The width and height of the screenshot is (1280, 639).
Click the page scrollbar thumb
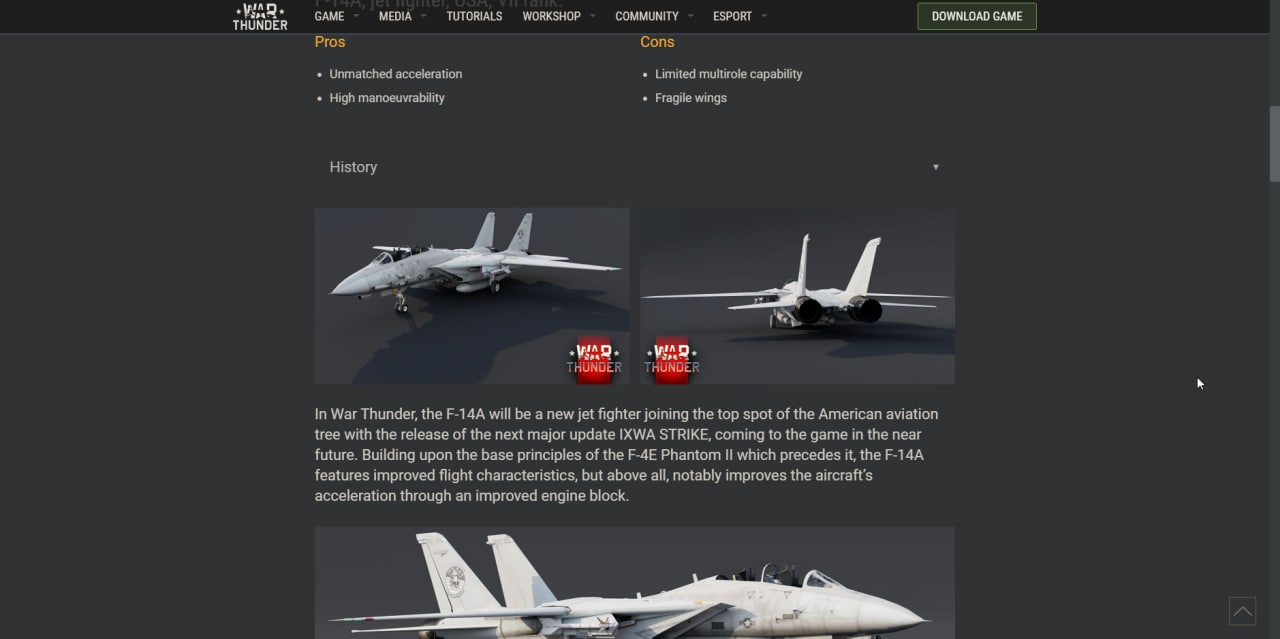coord(1274,143)
